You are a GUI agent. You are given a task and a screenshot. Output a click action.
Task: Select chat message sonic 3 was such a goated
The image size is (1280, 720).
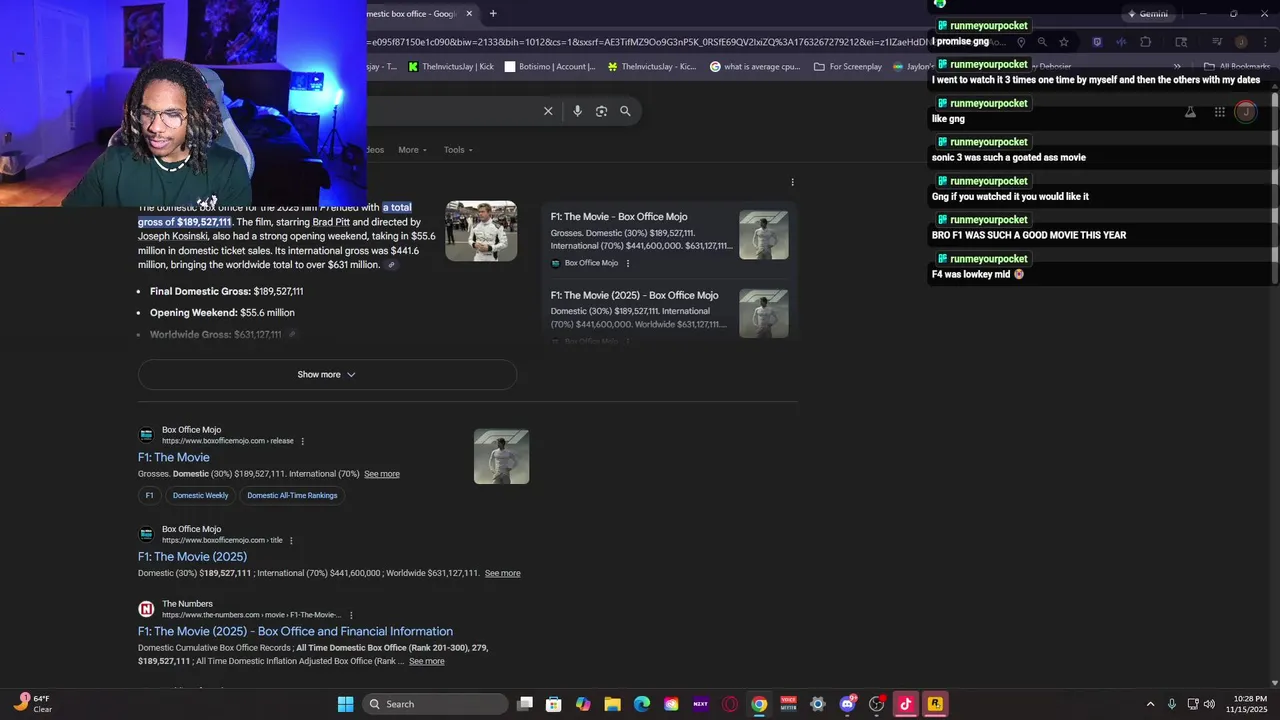point(1008,157)
